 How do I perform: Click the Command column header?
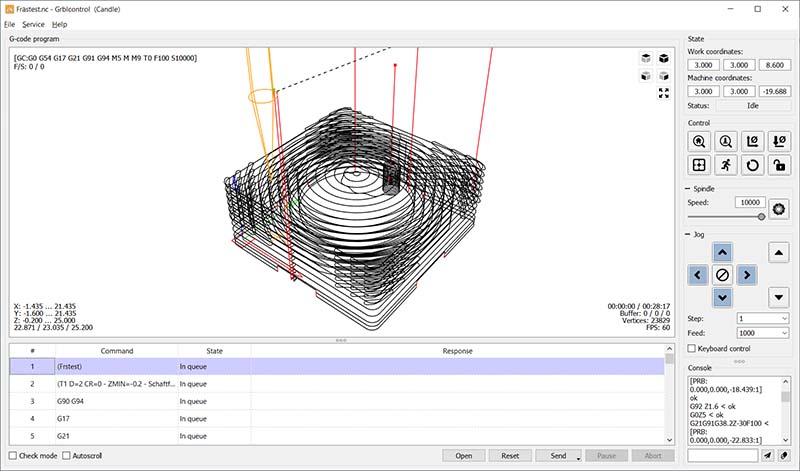tap(117, 351)
